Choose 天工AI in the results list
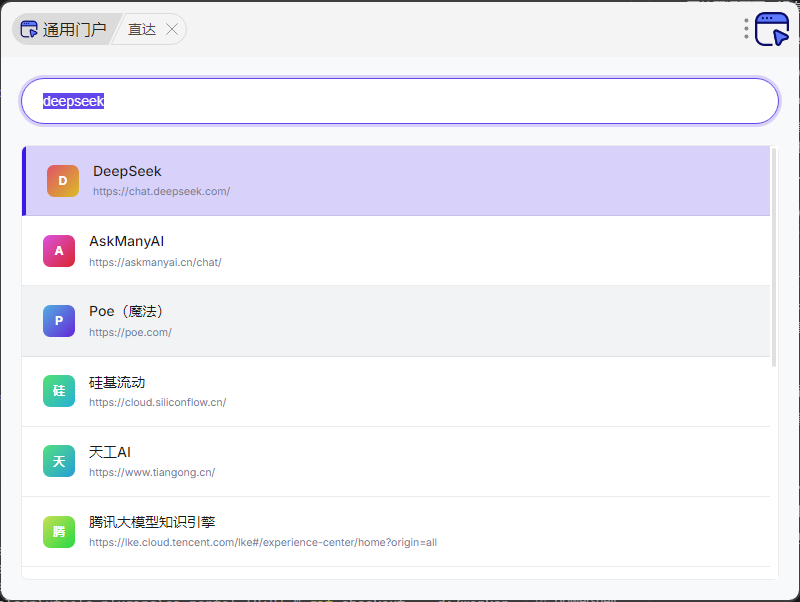The width and height of the screenshot is (800, 602). 110,452
